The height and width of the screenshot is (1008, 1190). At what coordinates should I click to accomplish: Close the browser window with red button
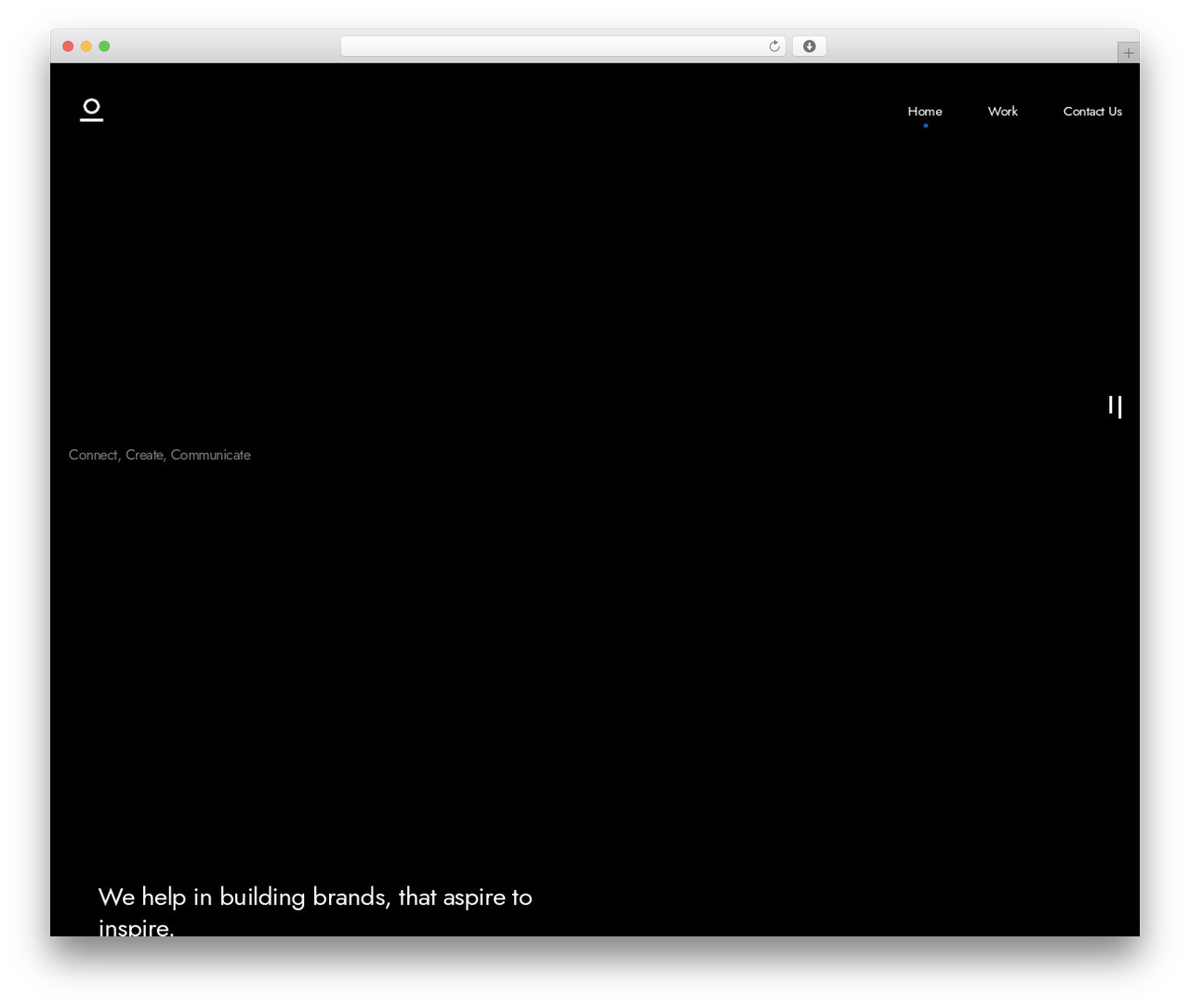coord(68,46)
